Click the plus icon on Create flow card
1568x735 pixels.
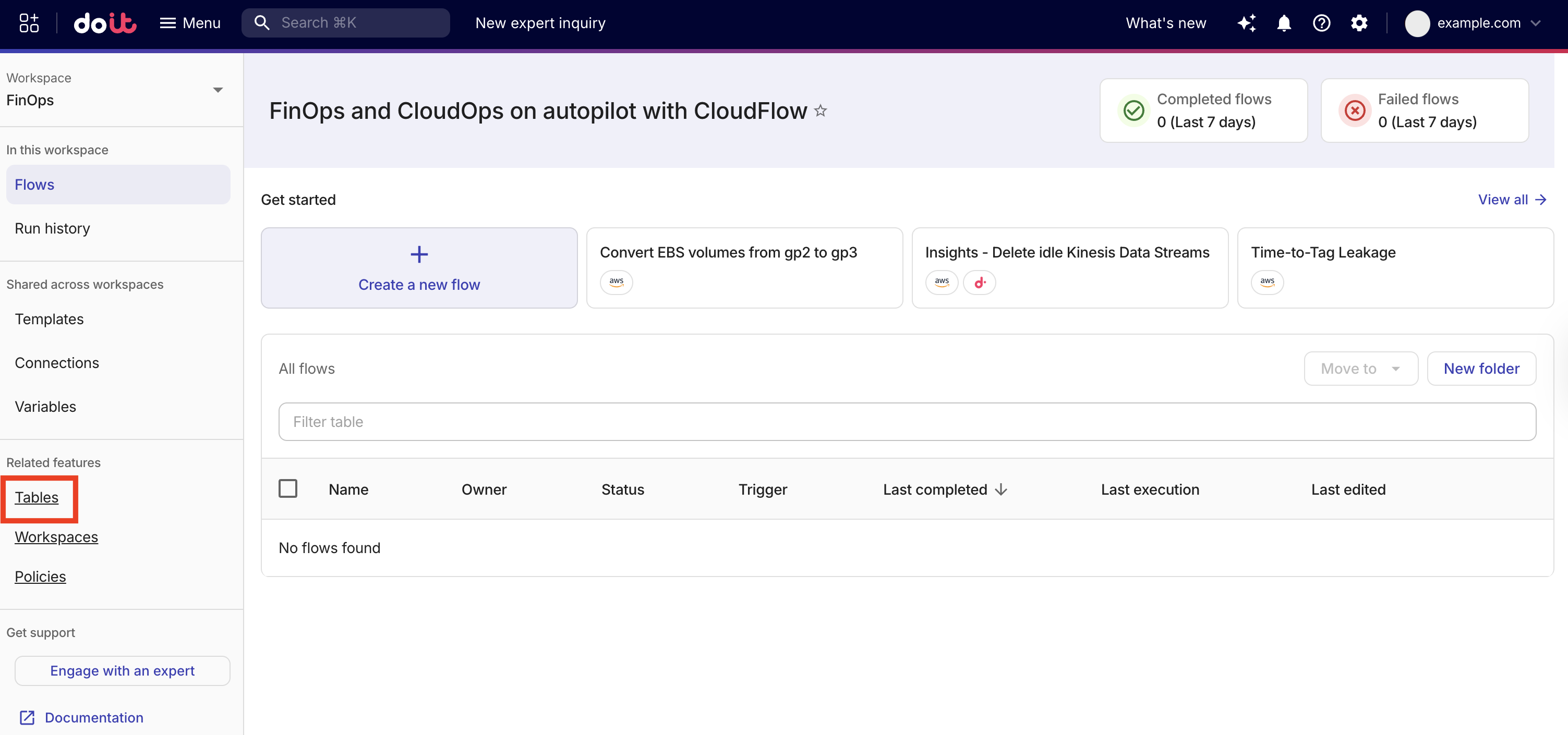coord(419,254)
